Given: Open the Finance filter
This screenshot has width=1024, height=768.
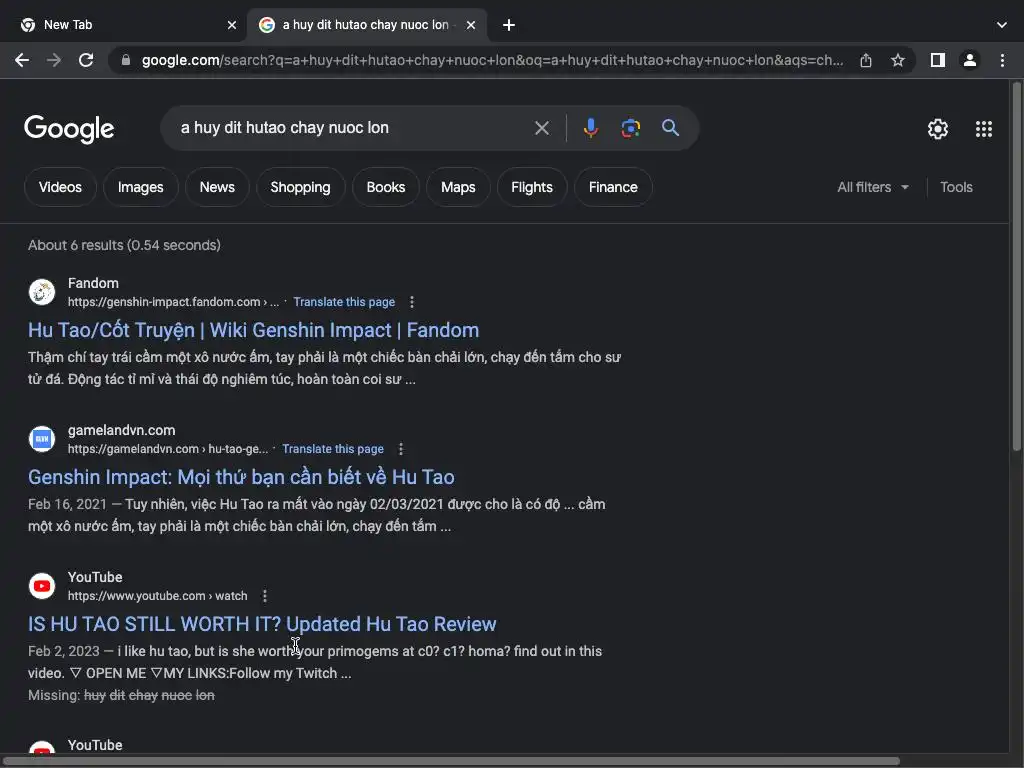Looking at the screenshot, I should pyautogui.click(x=613, y=187).
